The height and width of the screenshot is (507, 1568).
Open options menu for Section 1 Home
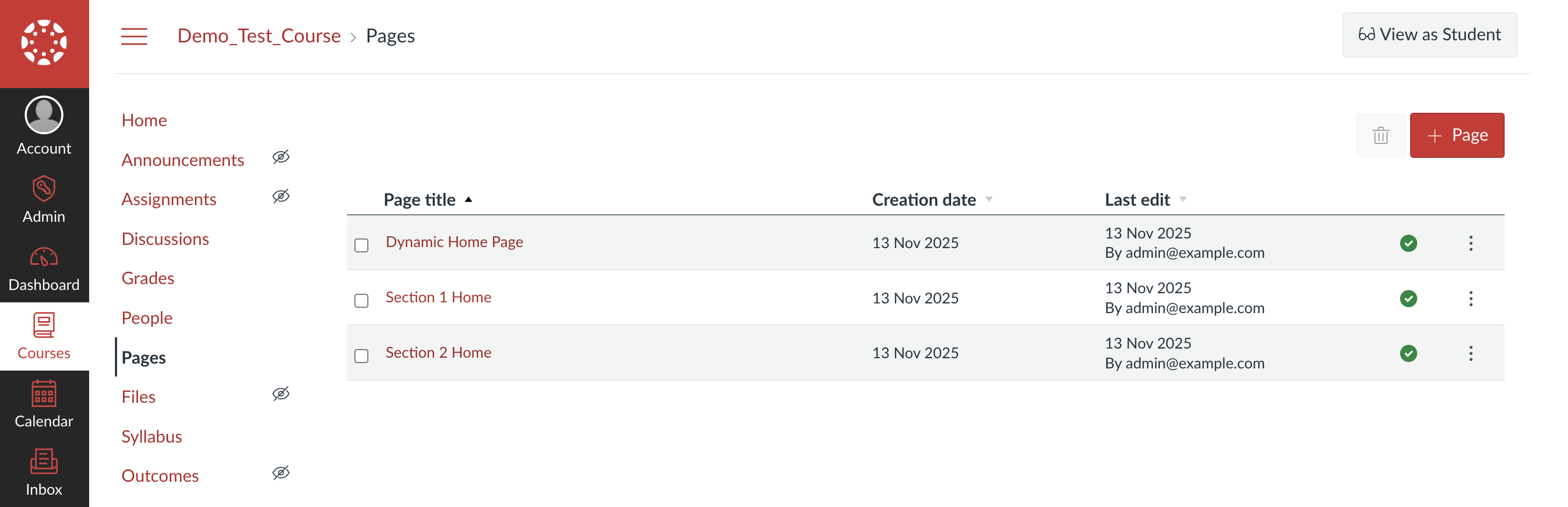(1471, 299)
